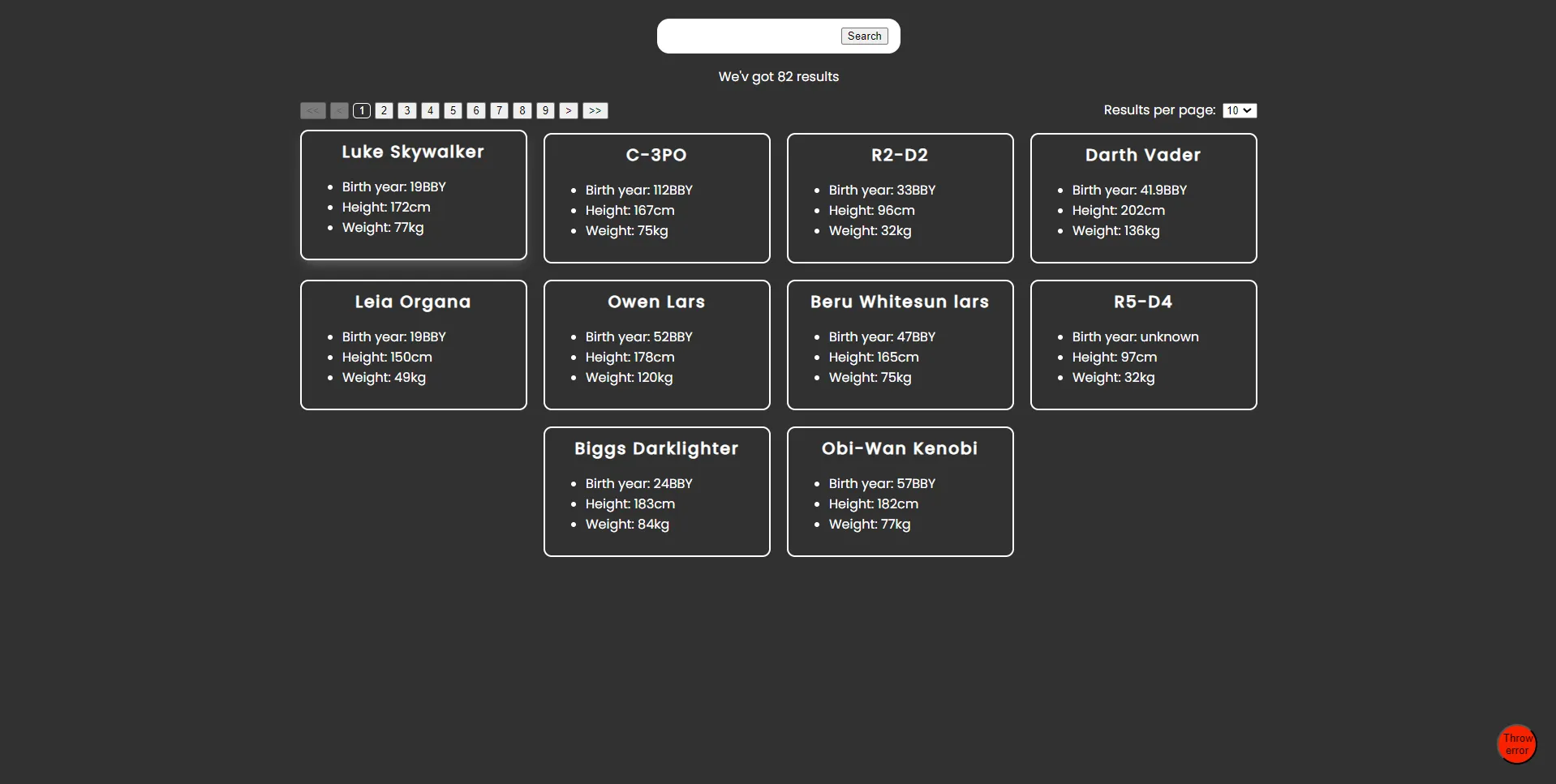Jump to page 2
The image size is (1556, 784).
pyautogui.click(x=385, y=110)
